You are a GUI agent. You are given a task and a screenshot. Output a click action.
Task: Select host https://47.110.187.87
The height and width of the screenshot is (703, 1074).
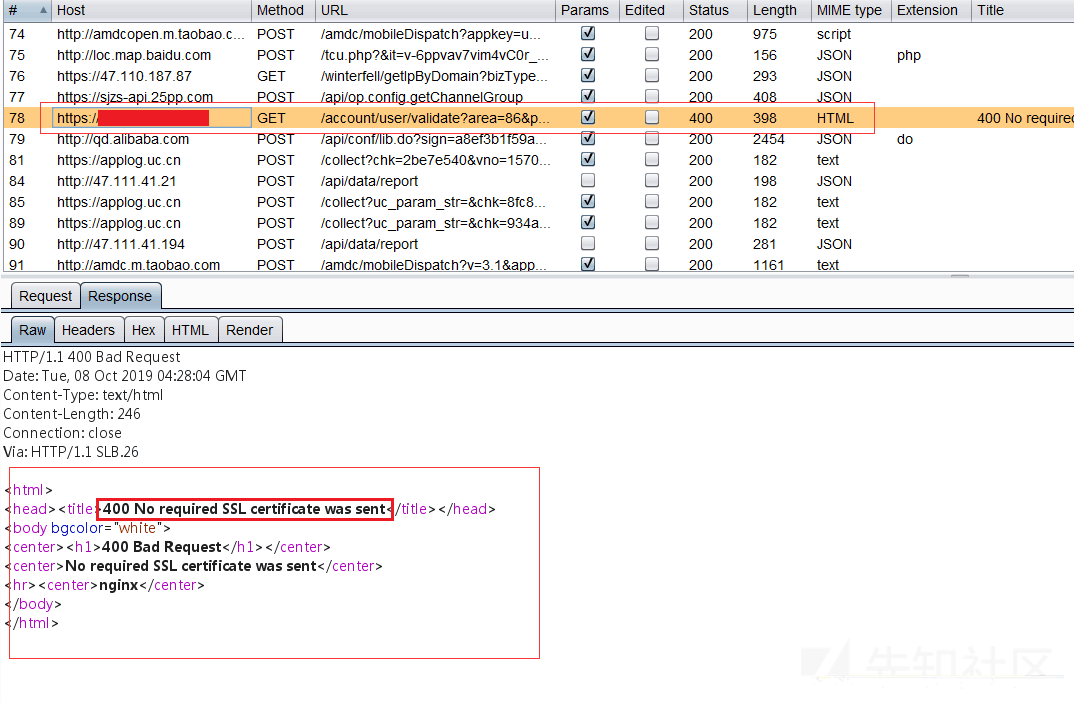[x=124, y=76]
